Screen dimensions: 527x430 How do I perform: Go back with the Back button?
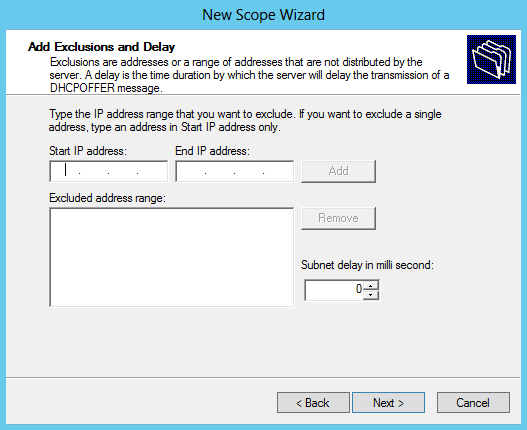tap(313, 402)
